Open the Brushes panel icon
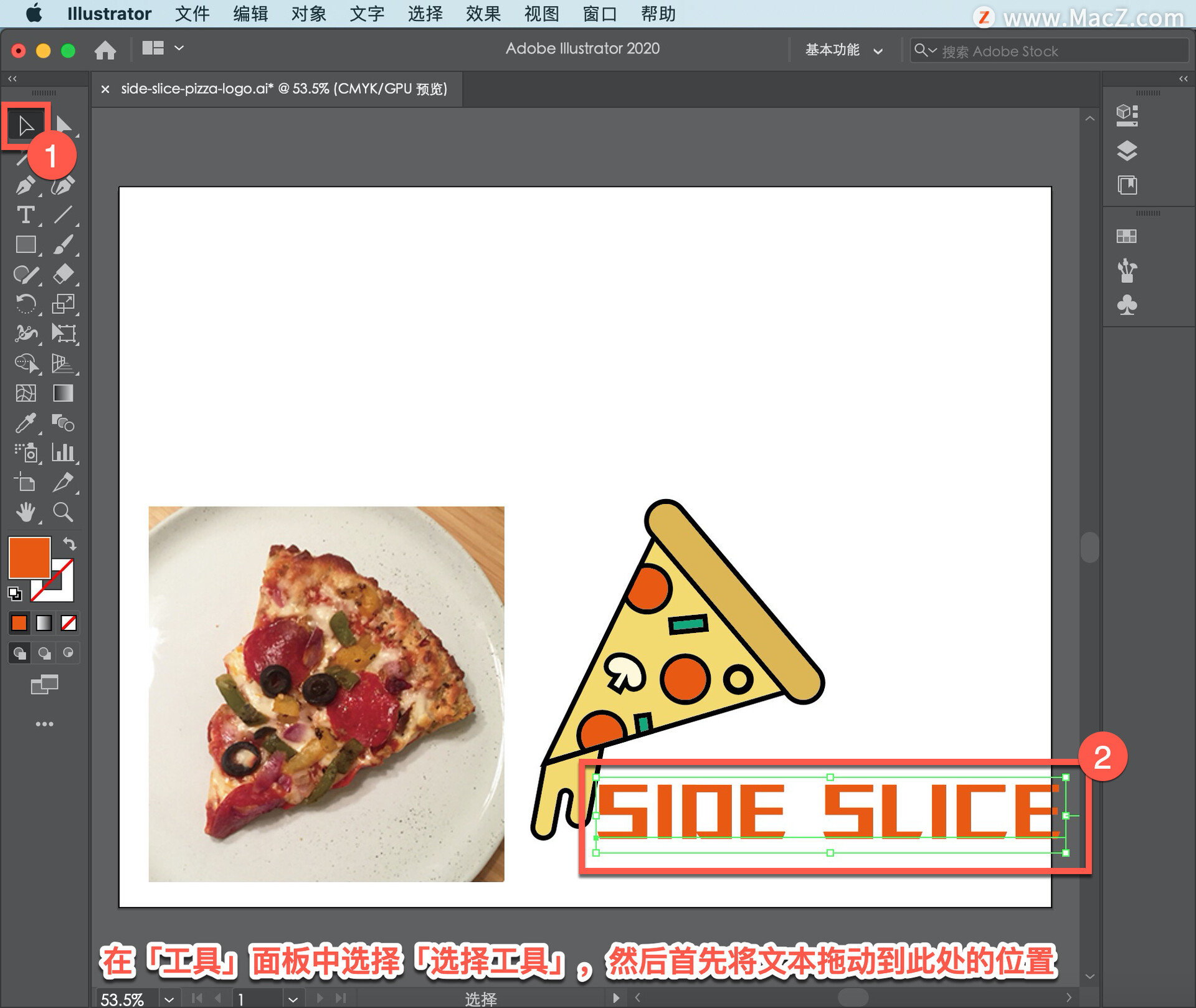The width and height of the screenshot is (1196, 1008). (x=1127, y=270)
